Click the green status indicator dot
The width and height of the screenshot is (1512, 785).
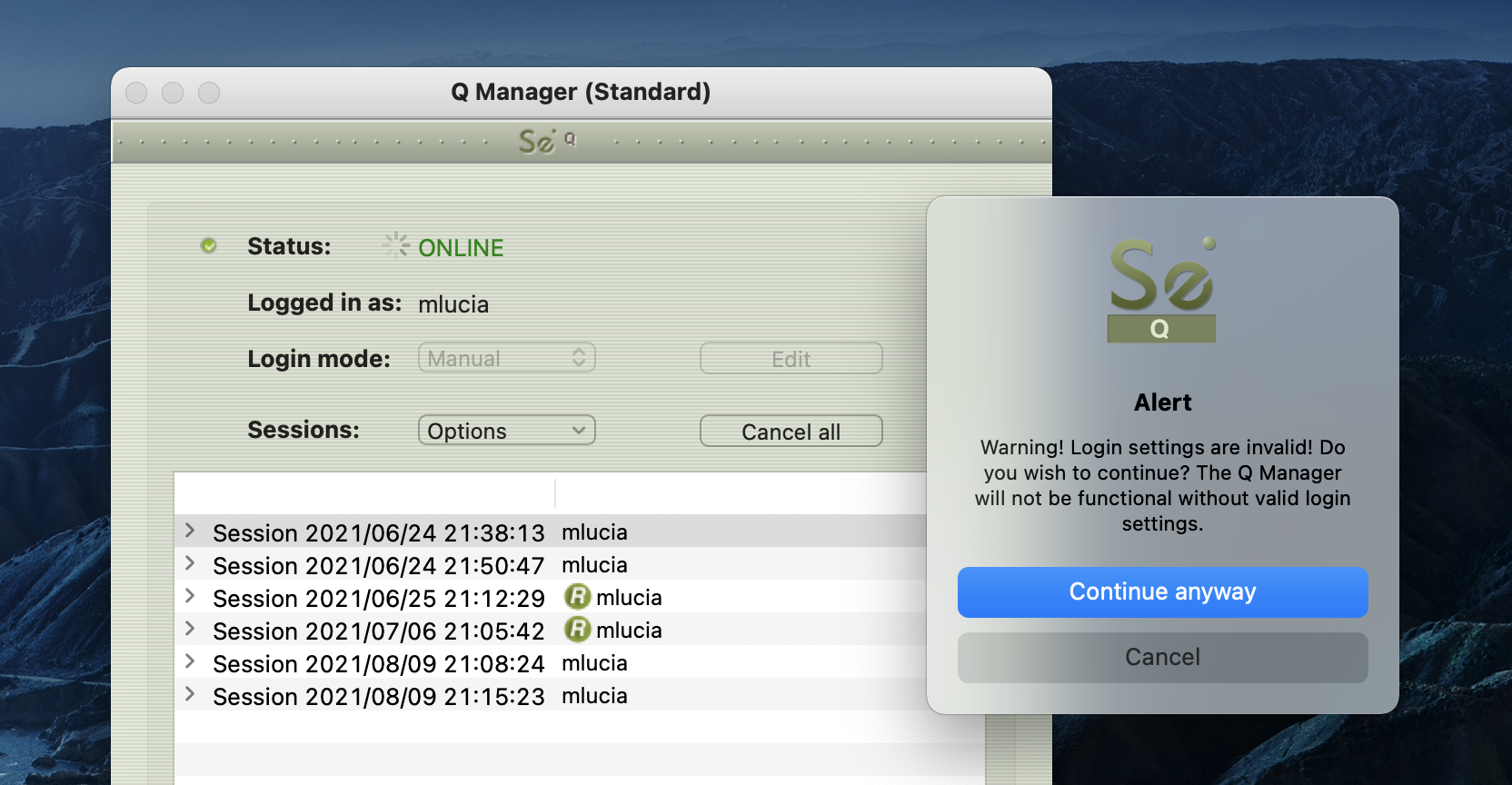coord(209,246)
